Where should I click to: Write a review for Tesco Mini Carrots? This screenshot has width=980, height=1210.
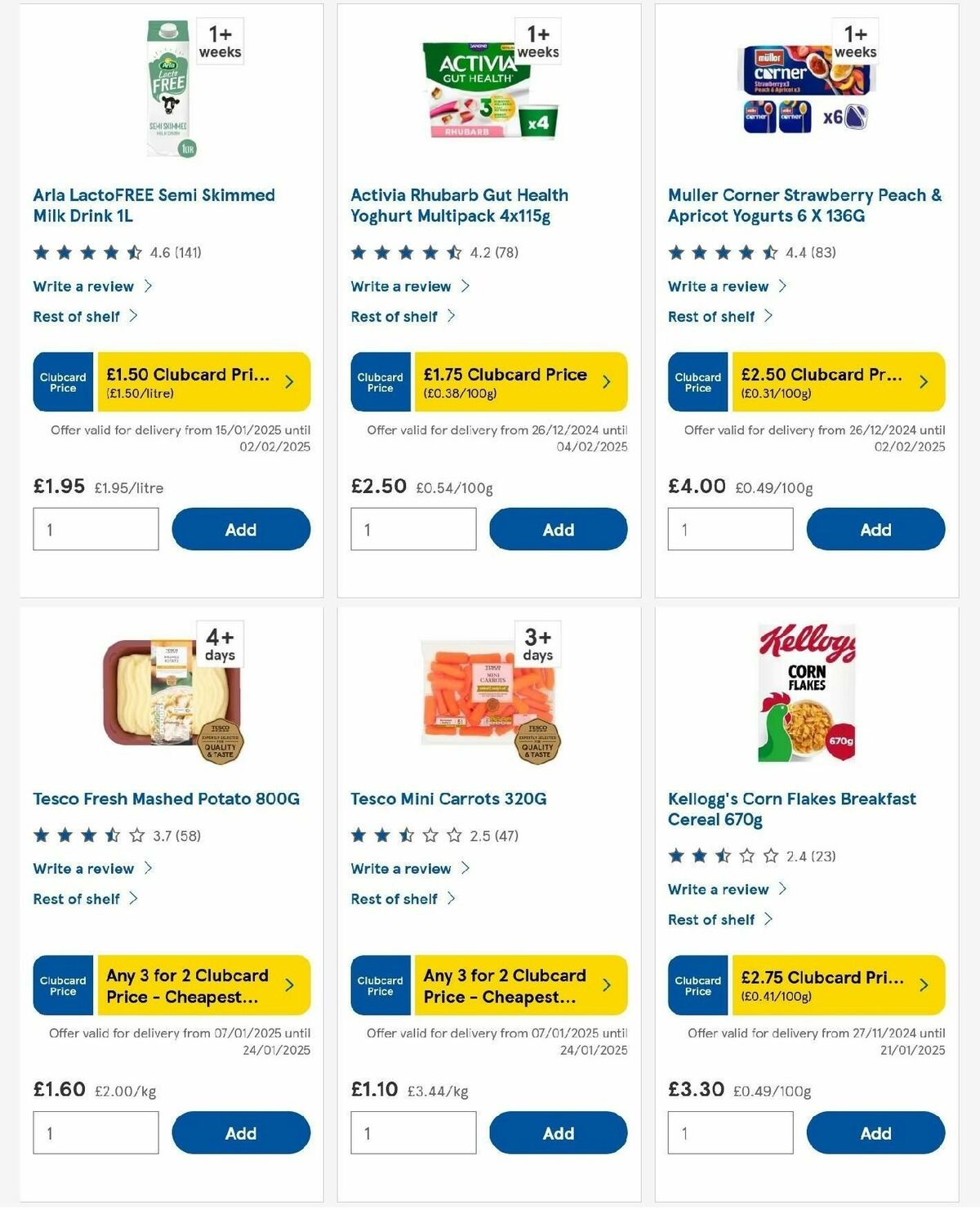tap(400, 869)
